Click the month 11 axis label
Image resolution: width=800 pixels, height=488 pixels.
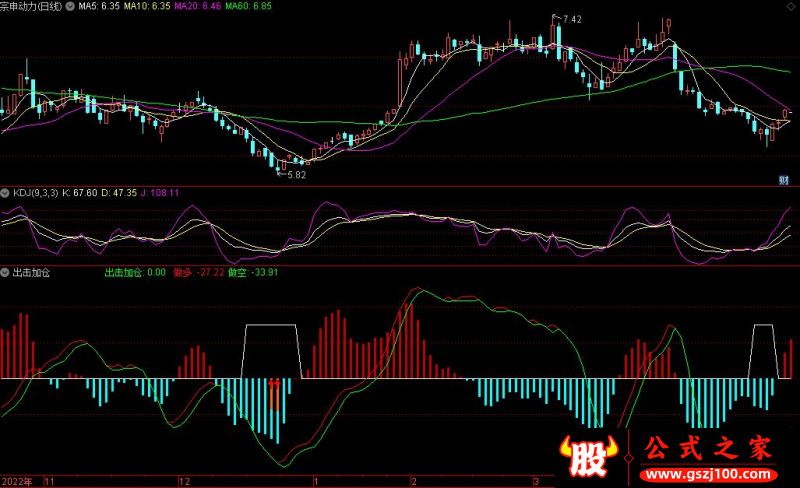pos(49,481)
